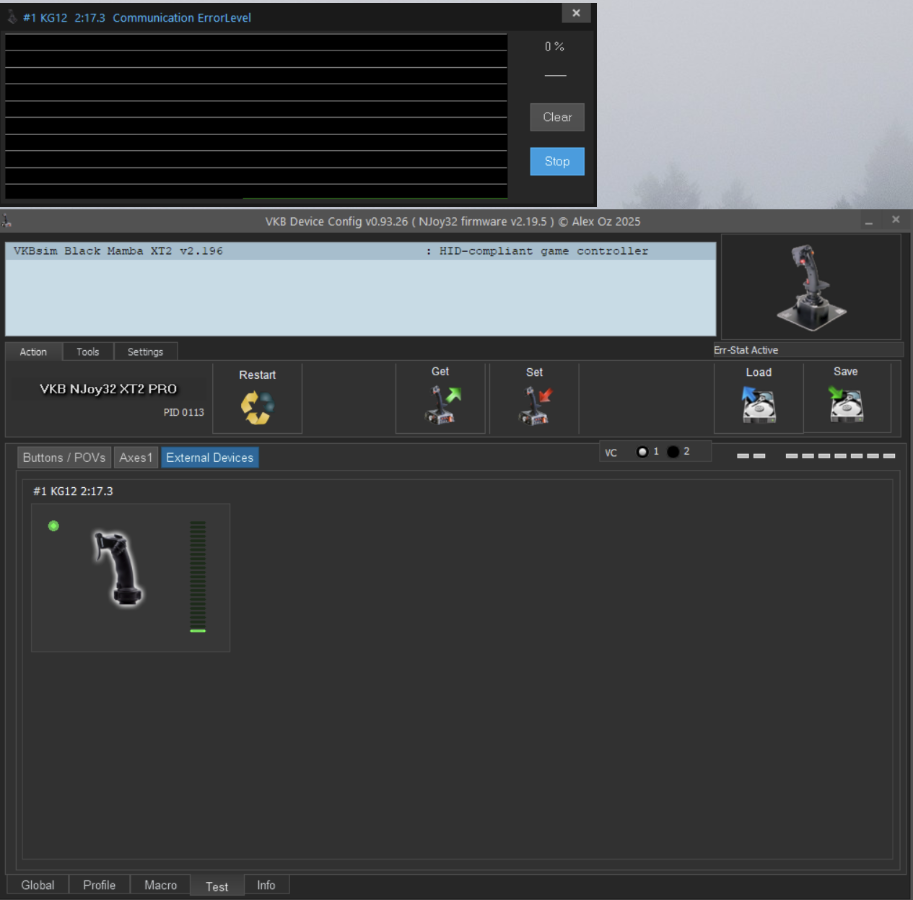The height and width of the screenshot is (900, 913).
Task: Open the Axes1 tab
Action: [136, 458]
